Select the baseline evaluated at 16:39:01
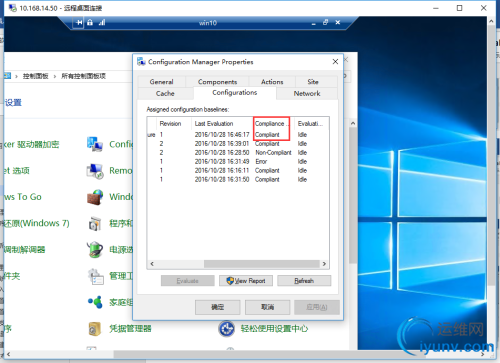Image resolution: width=500 pixels, height=363 pixels. pos(238,144)
